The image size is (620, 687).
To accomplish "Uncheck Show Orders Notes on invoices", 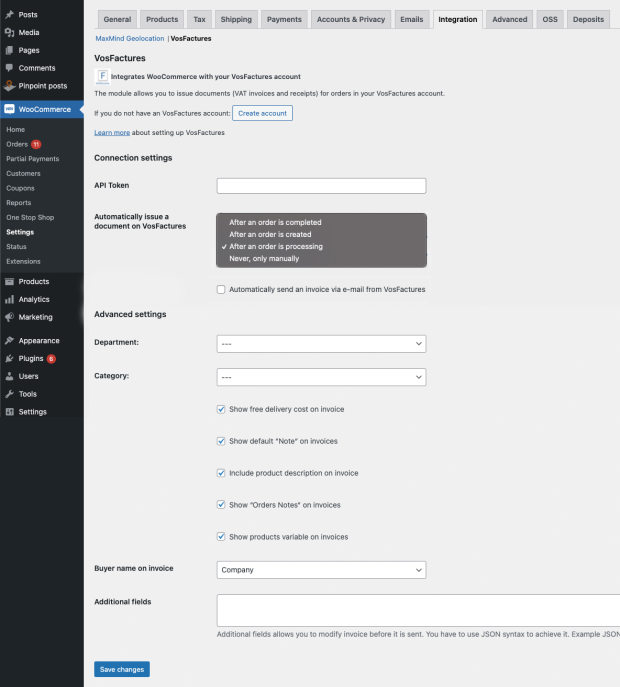I will pos(221,505).
